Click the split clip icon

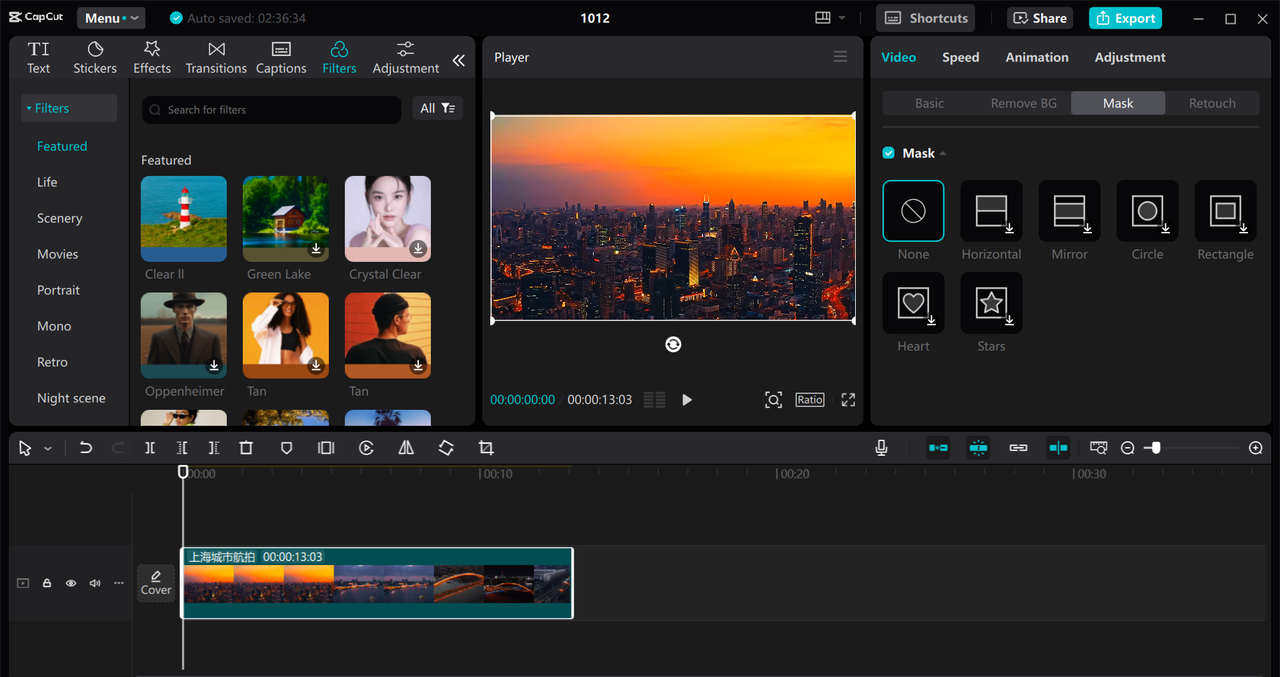(x=150, y=448)
